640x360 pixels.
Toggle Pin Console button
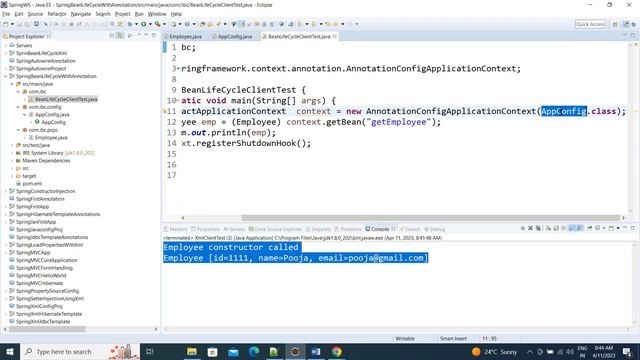tap(589, 228)
